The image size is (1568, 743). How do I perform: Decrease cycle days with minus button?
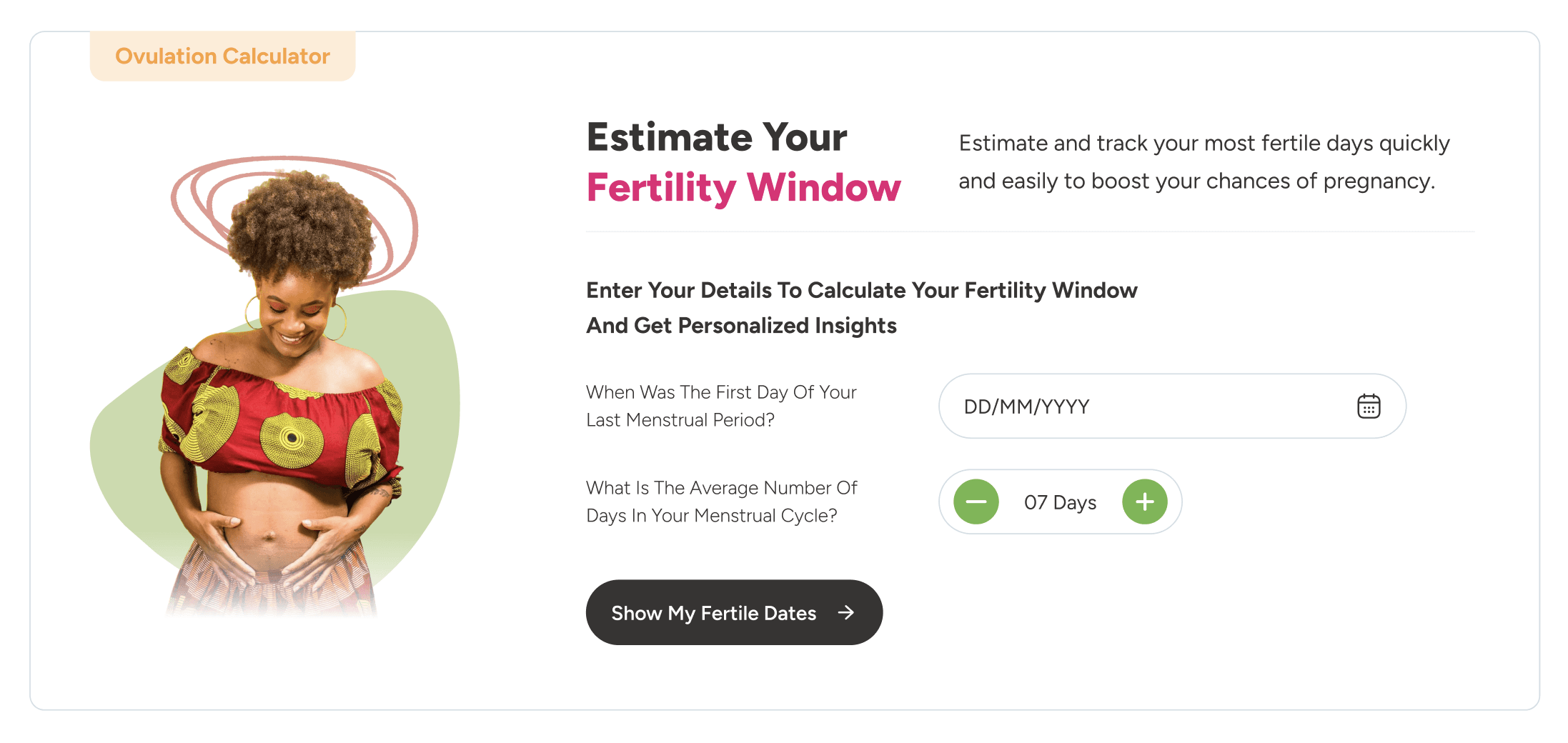click(976, 502)
